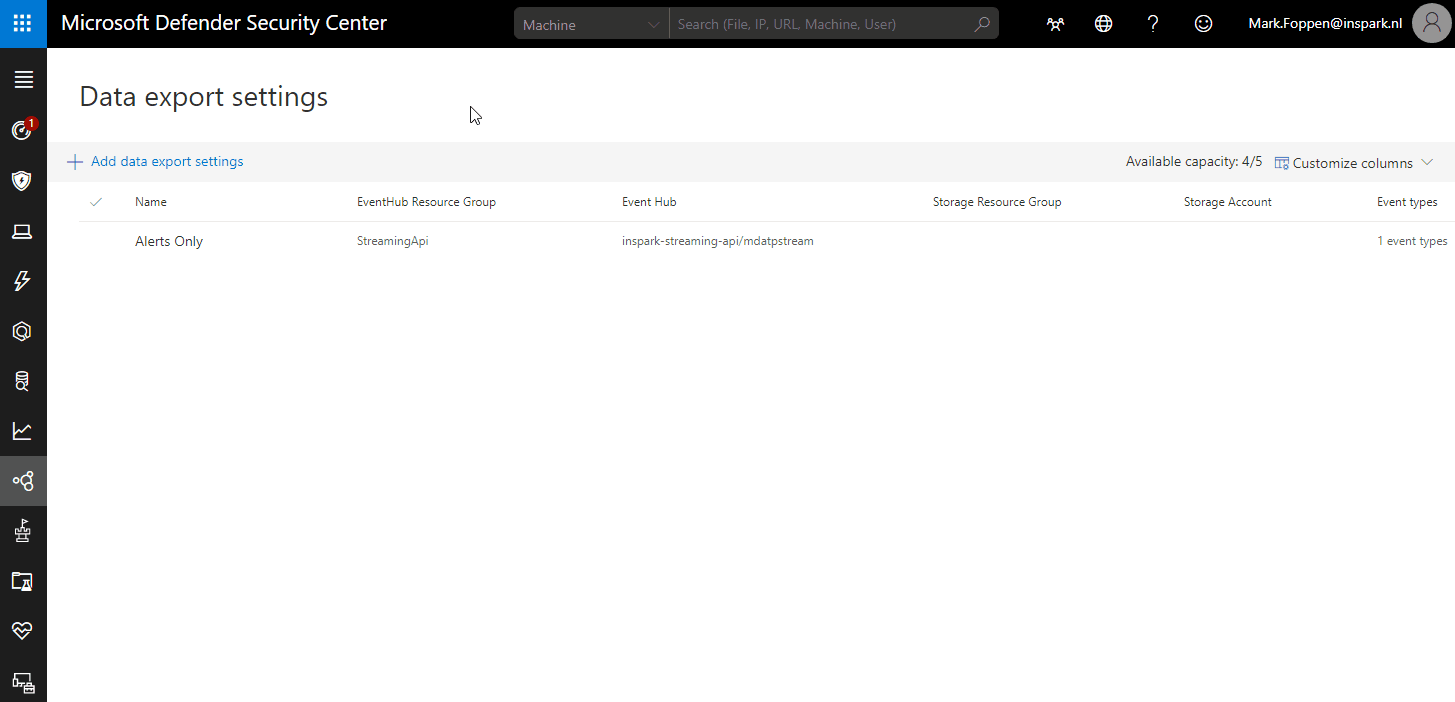Open the hexagon icon in the sidebar

tap(23, 331)
